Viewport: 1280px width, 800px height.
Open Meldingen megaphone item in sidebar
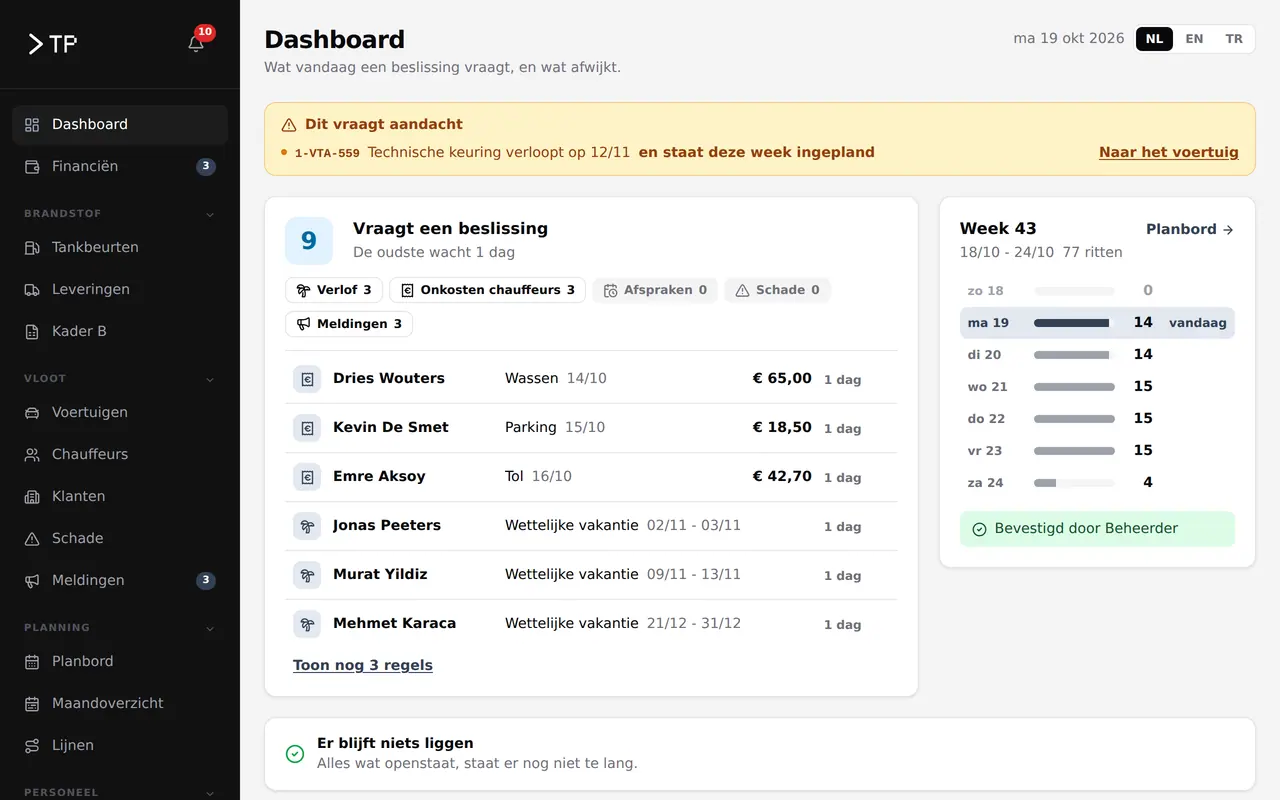point(120,580)
